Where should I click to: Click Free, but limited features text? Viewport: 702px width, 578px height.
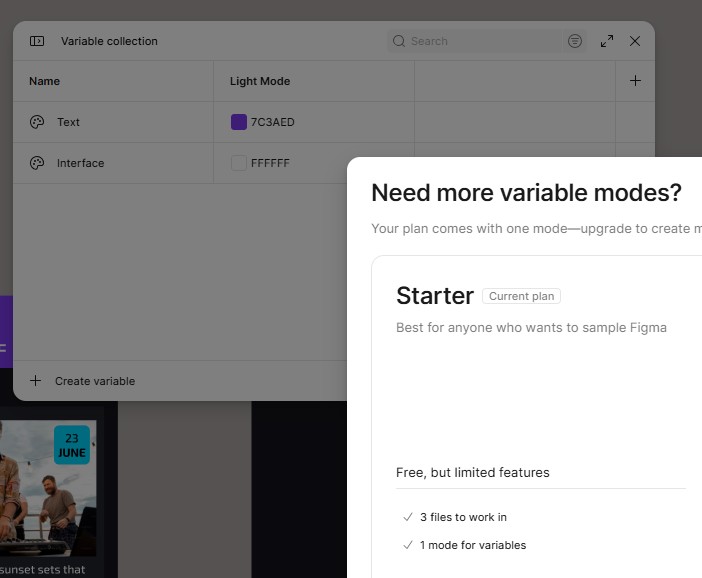pos(472,472)
